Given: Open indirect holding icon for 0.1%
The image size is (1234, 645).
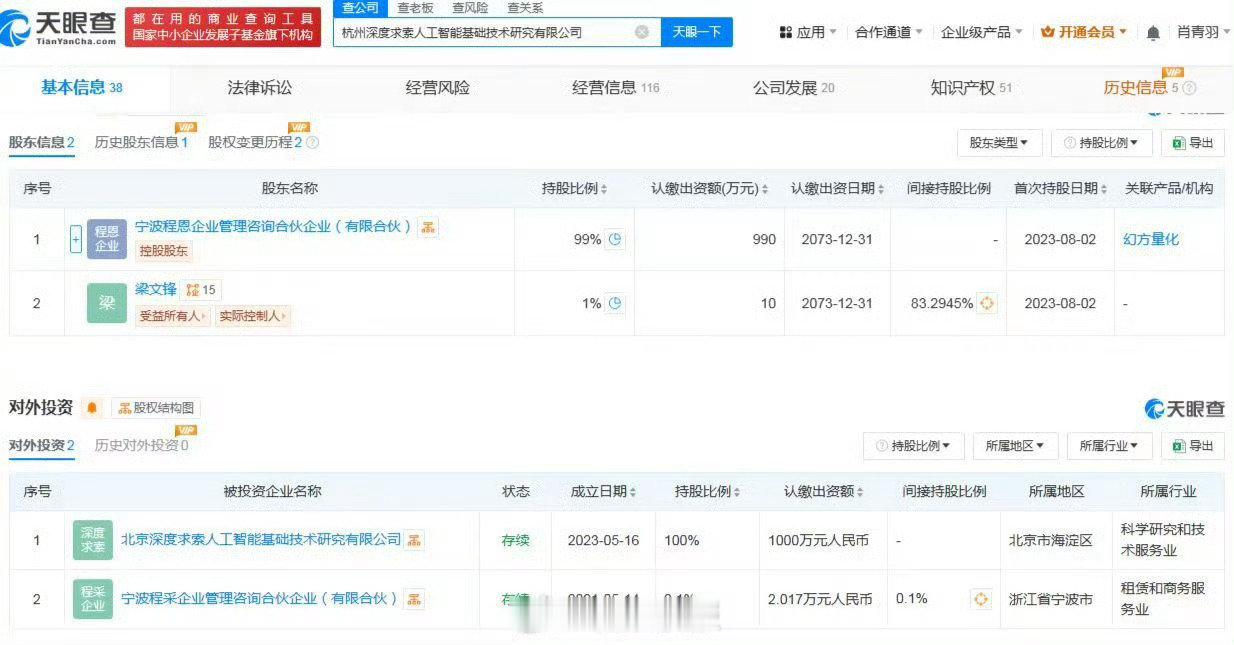Looking at the screenshot, I should (981, 599).
